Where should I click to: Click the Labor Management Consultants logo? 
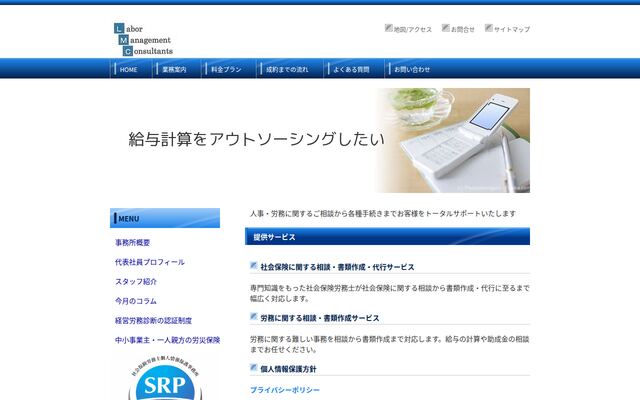143,39
